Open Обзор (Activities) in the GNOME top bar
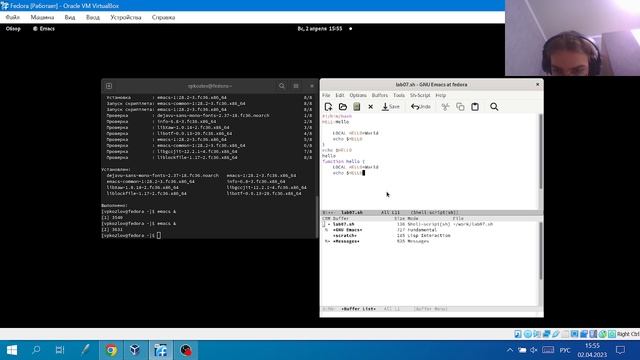Viewport: 640px width, 360px height. point(13,29)
